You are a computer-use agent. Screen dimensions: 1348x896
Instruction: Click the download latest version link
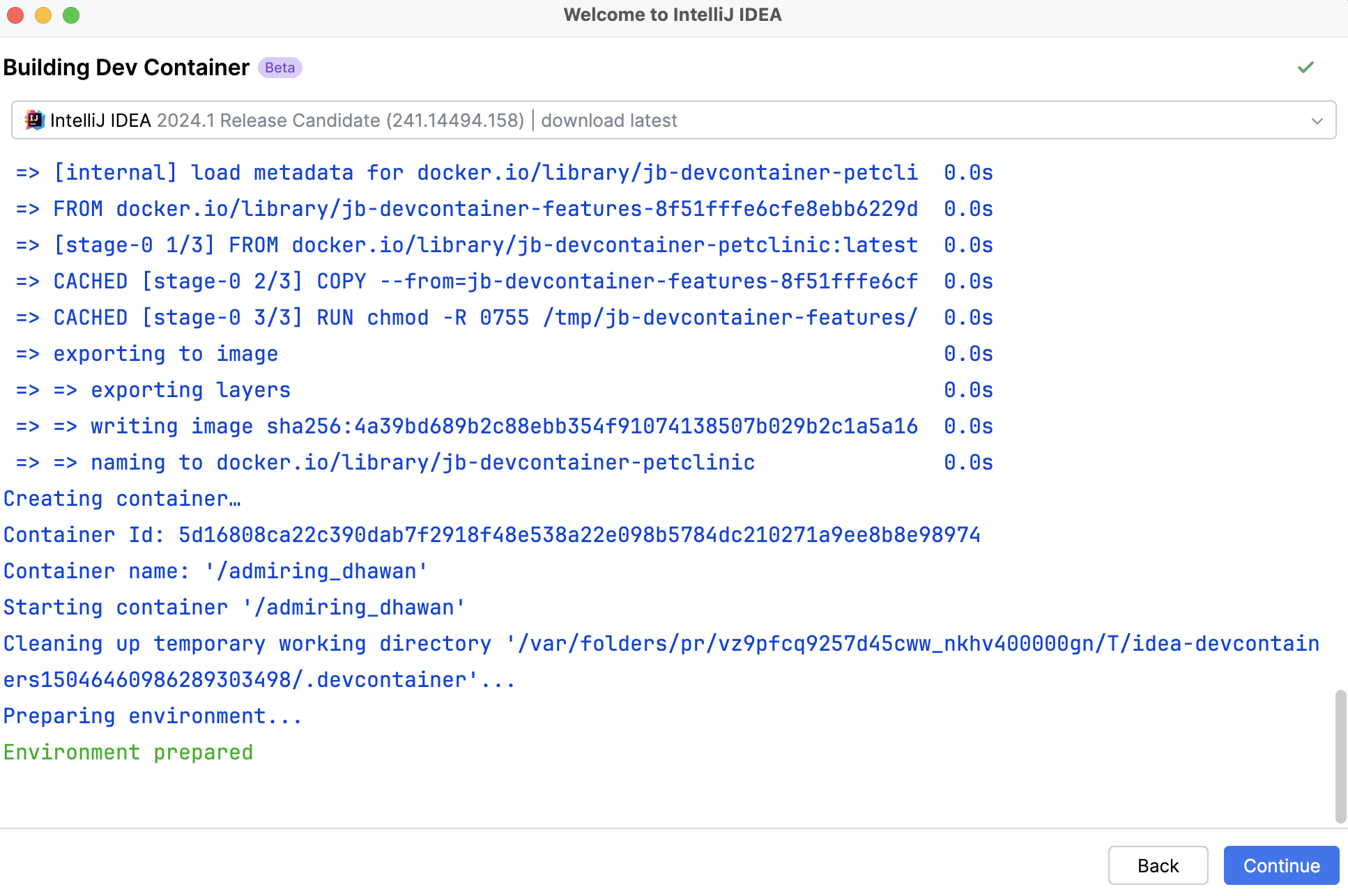pyautogui.click(x=610, y=121)
